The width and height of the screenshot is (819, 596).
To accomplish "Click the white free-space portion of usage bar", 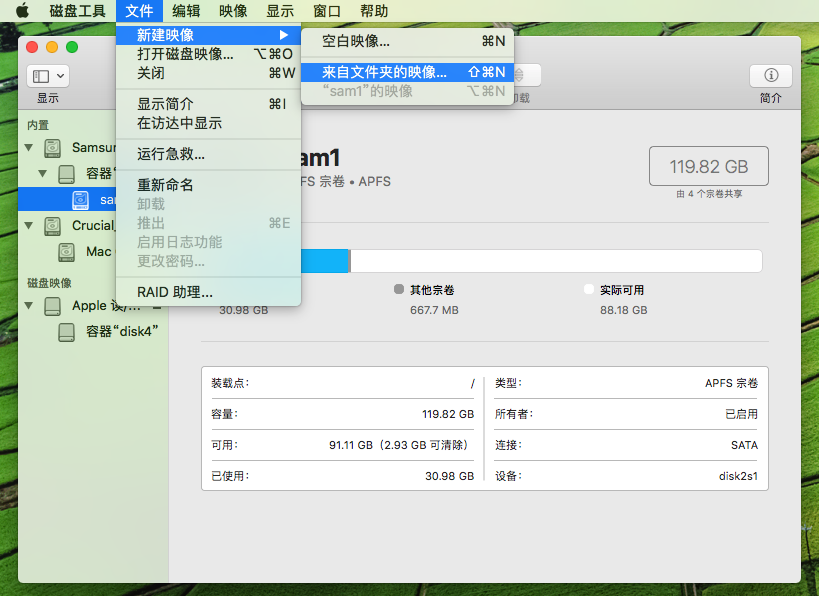I will [555, 261].
